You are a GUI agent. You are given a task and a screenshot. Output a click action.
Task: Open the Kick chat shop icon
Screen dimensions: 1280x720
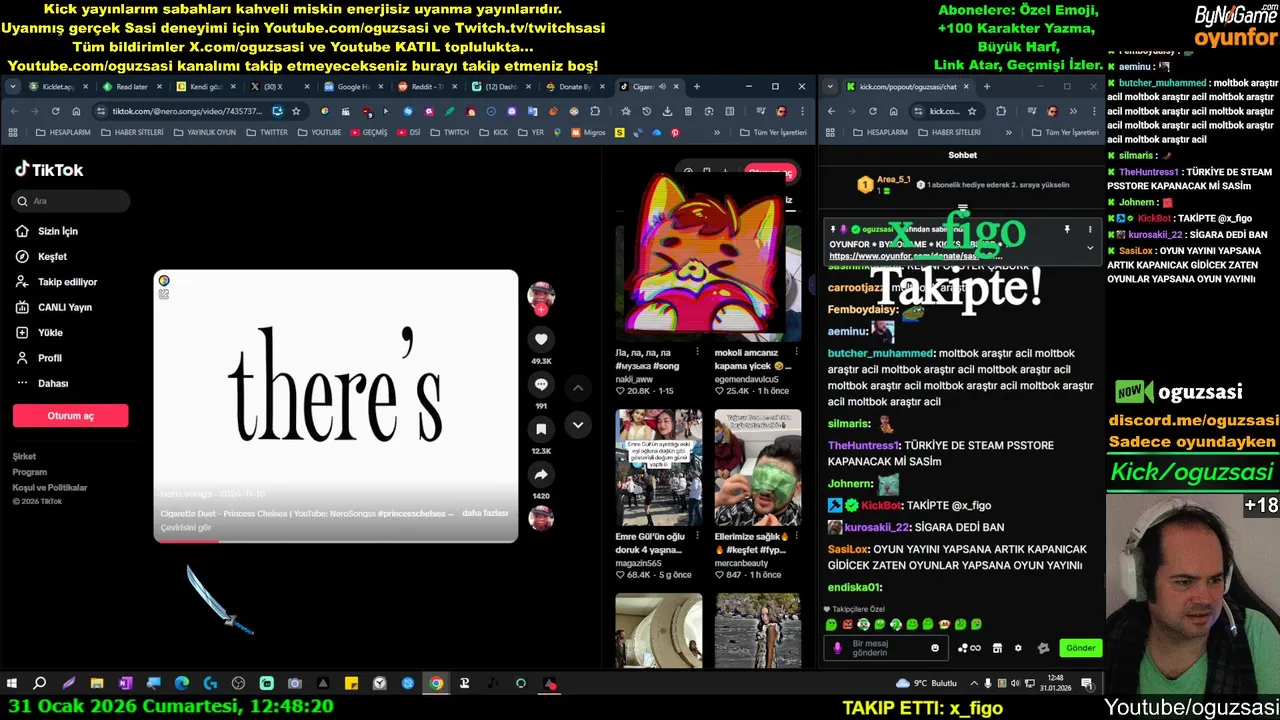997,648
